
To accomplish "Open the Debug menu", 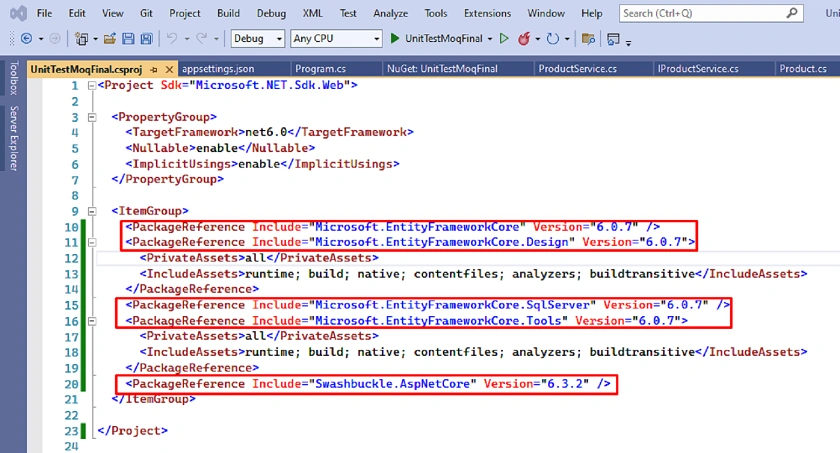I will tap(271, 13).
